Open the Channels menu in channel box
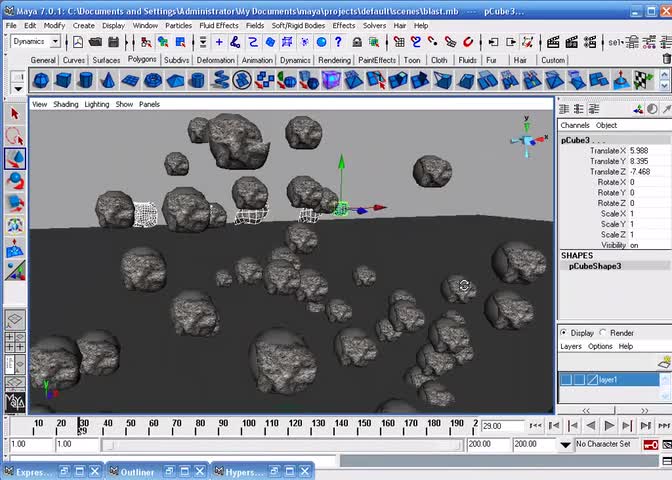Screen dimensions: 672x480 point(574,125)
